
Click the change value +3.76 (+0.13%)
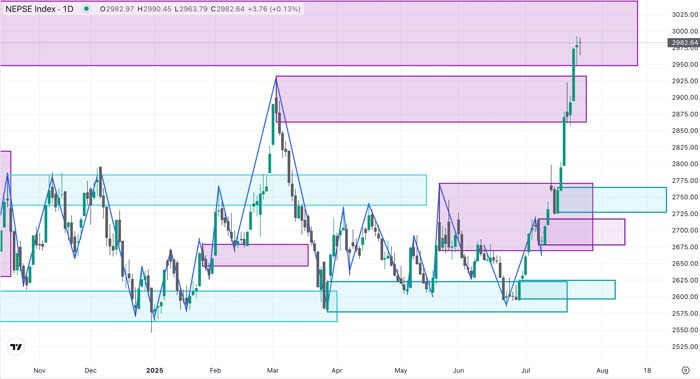pos(274,9)
